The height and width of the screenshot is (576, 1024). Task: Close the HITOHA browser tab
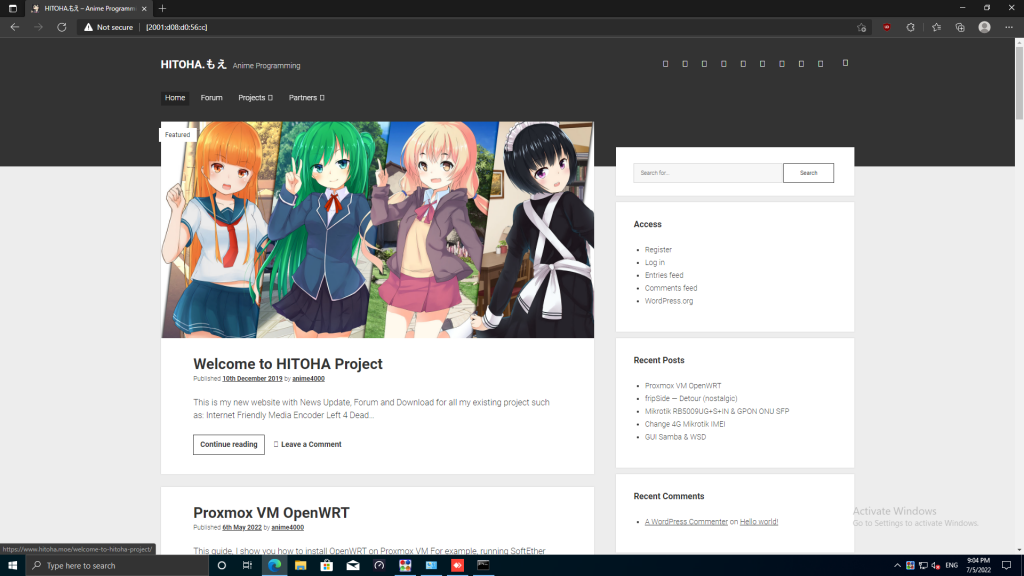coord(144,8)
